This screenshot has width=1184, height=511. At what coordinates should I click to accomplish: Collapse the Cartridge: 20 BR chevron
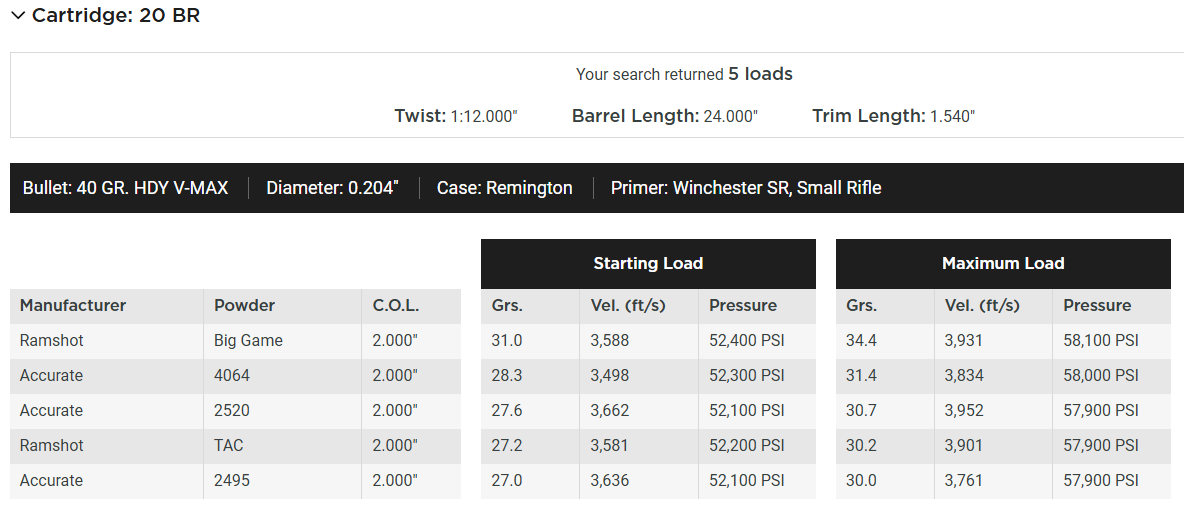18,16
